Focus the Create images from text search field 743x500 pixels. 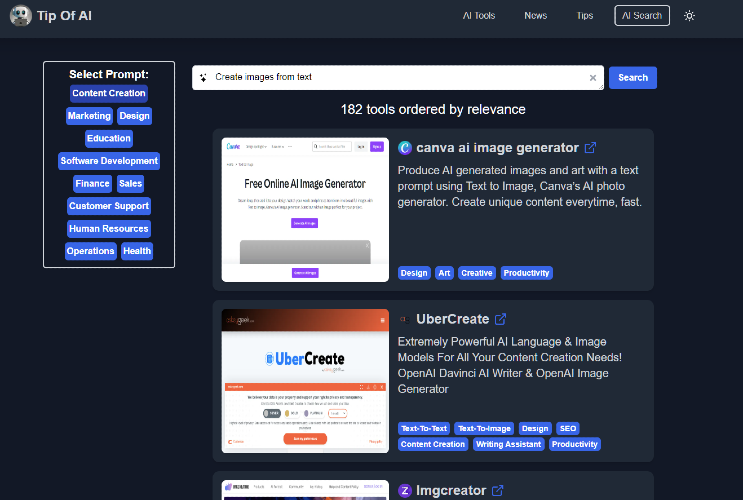coord(398,78)
